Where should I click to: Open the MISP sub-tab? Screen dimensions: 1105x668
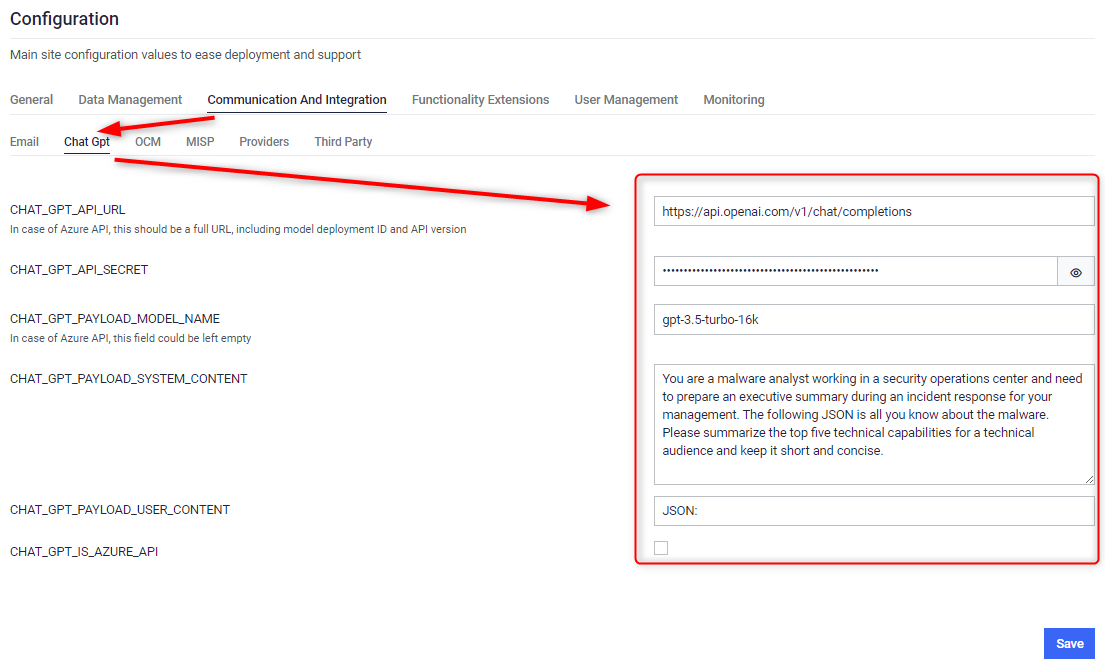200,142
